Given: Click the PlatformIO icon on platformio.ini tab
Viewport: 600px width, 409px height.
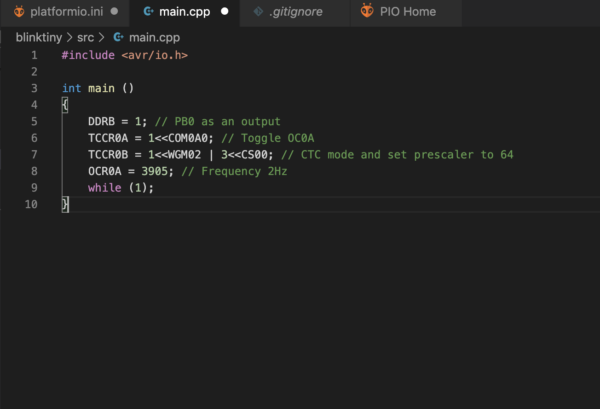Looking at the screenshot, I should point(19,12).
